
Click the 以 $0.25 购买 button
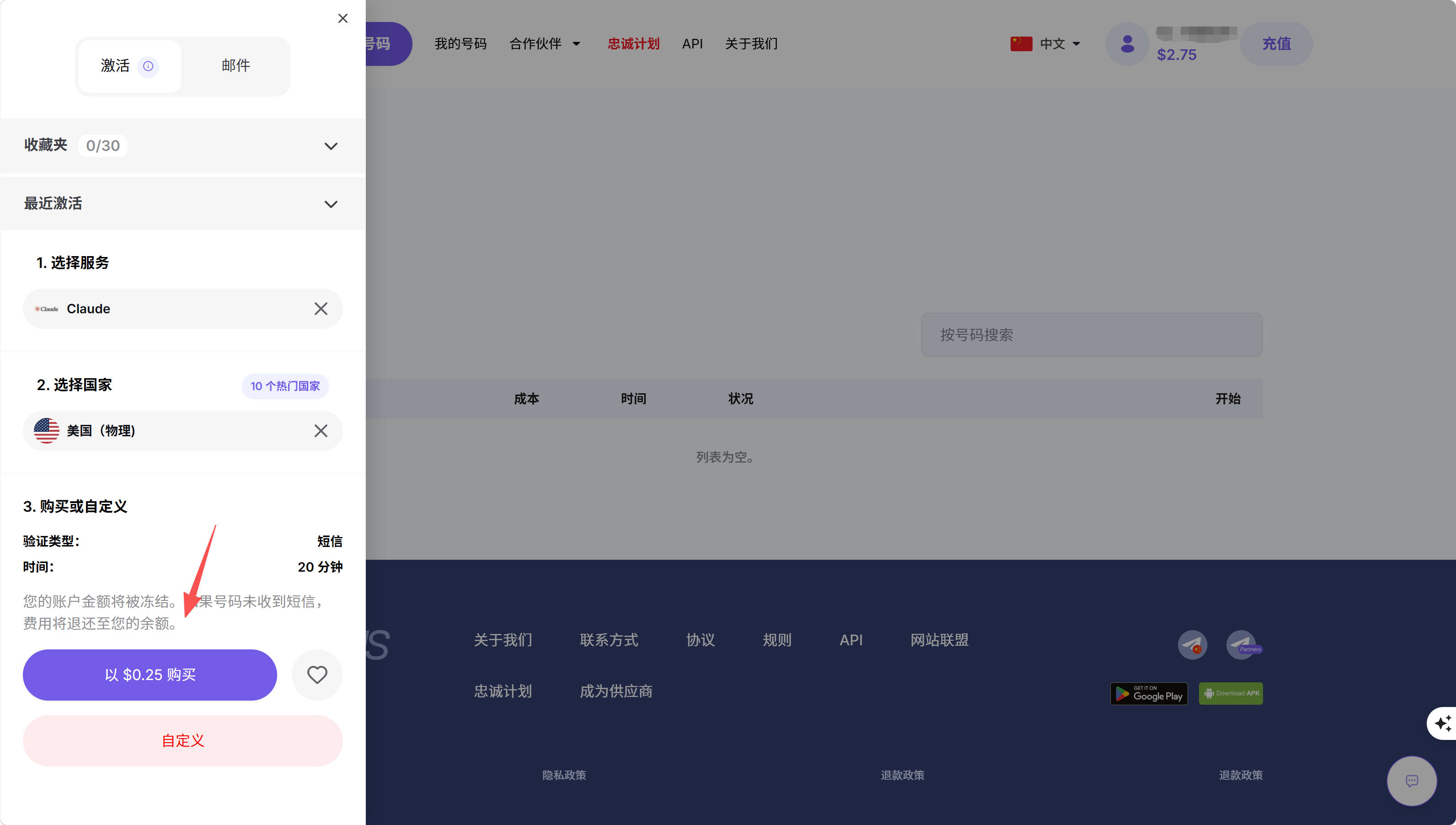click(x=150, y=674)
